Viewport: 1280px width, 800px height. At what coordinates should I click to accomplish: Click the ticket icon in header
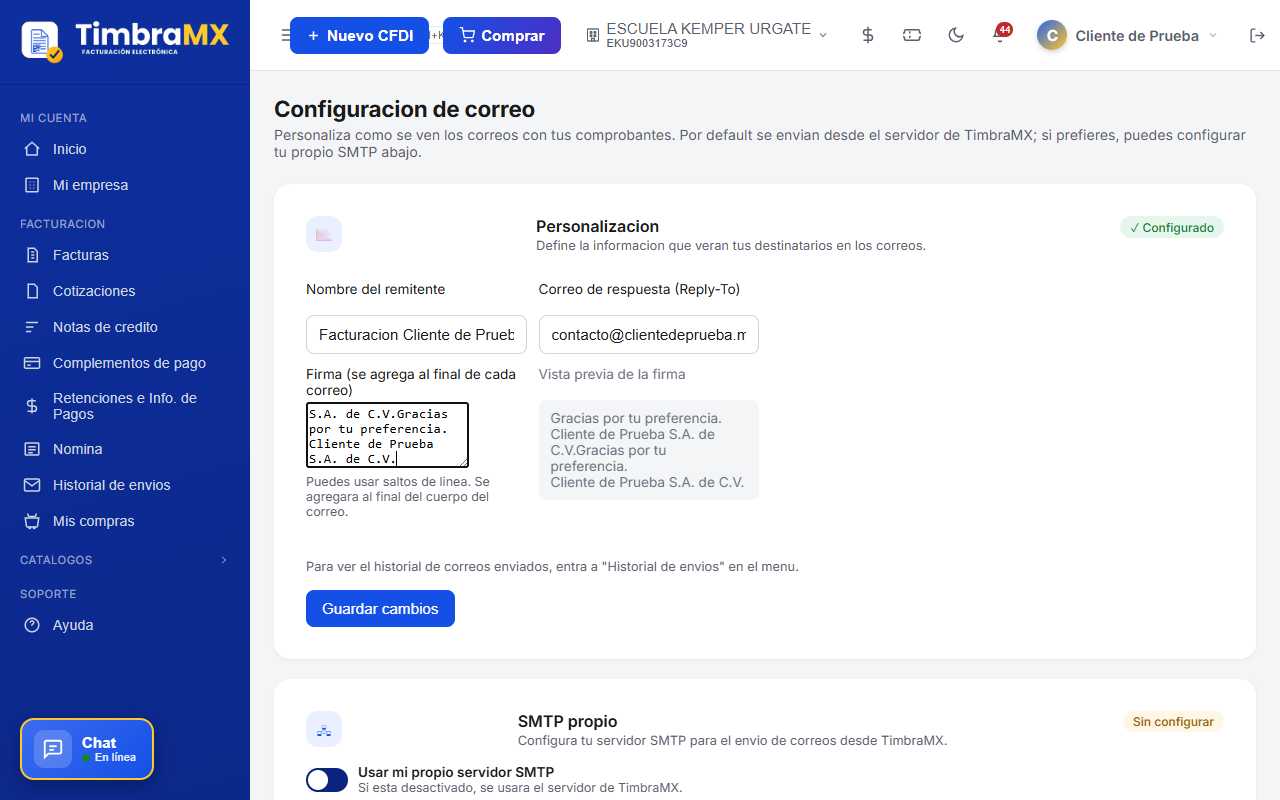(x=912, y=35)
